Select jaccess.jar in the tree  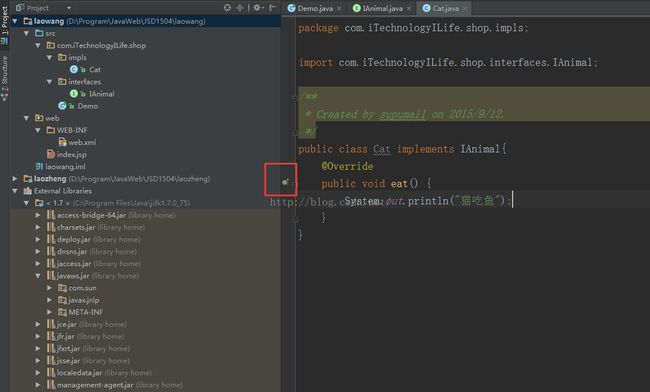tap(74, 264)
